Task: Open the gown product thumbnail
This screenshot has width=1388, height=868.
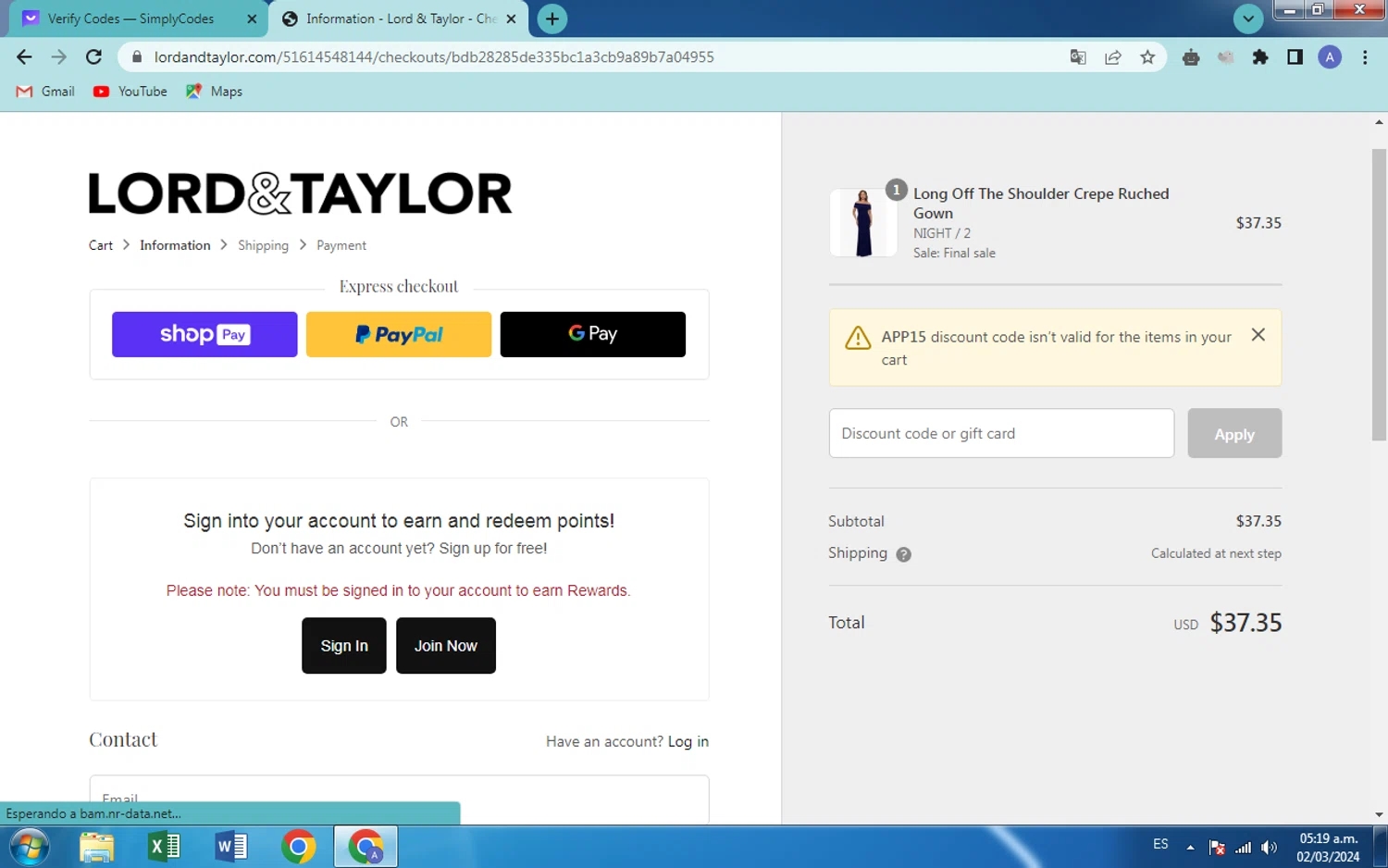Action: (x=862, y=223)
